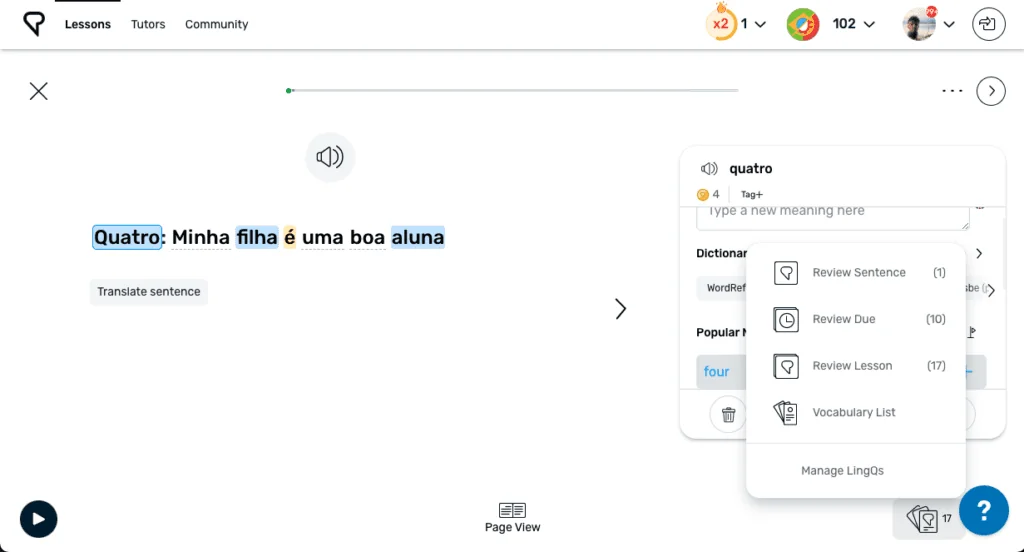Click the highlighted word aluna in sentence
This screenshot has width=1024, height=552.
(417, 237)
